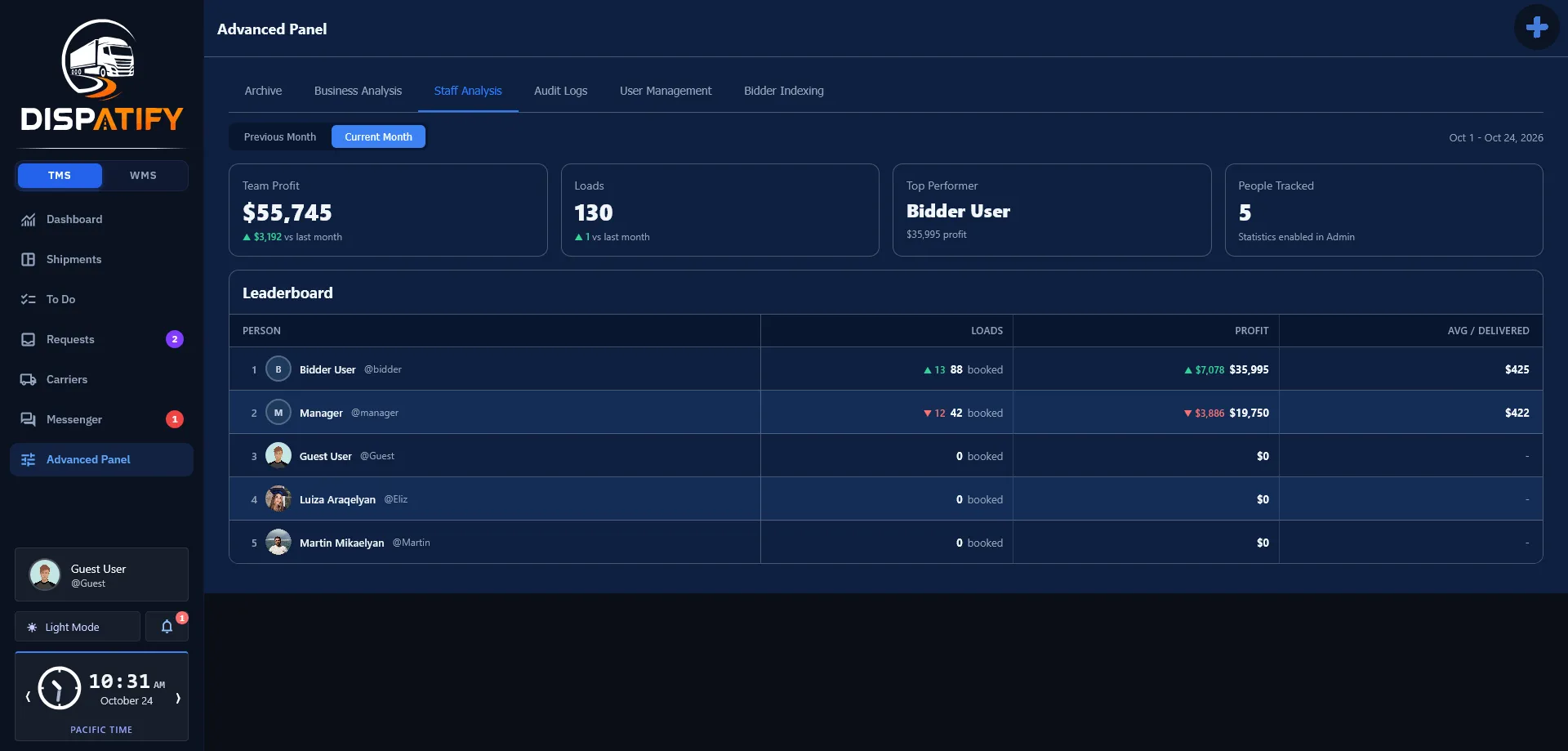Screen dimensions: 1568x751
Task: Open the Bidder Indexing tab
Action: pyautogui.click(x=784, y=91)
